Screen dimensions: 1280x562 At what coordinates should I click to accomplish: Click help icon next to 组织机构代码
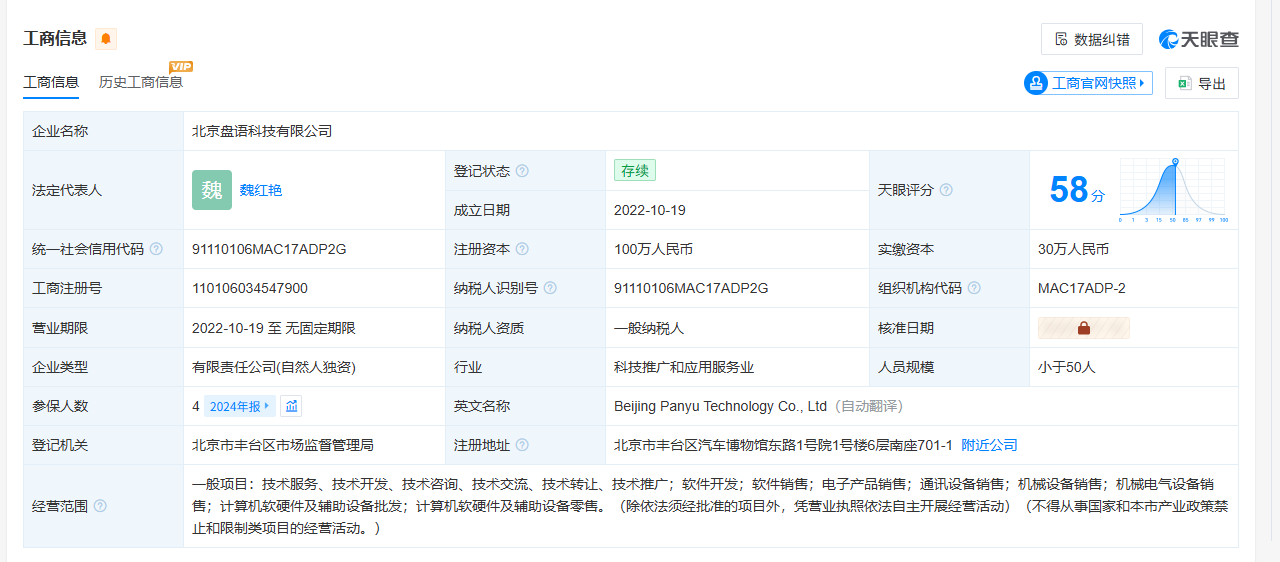[974, 288]
